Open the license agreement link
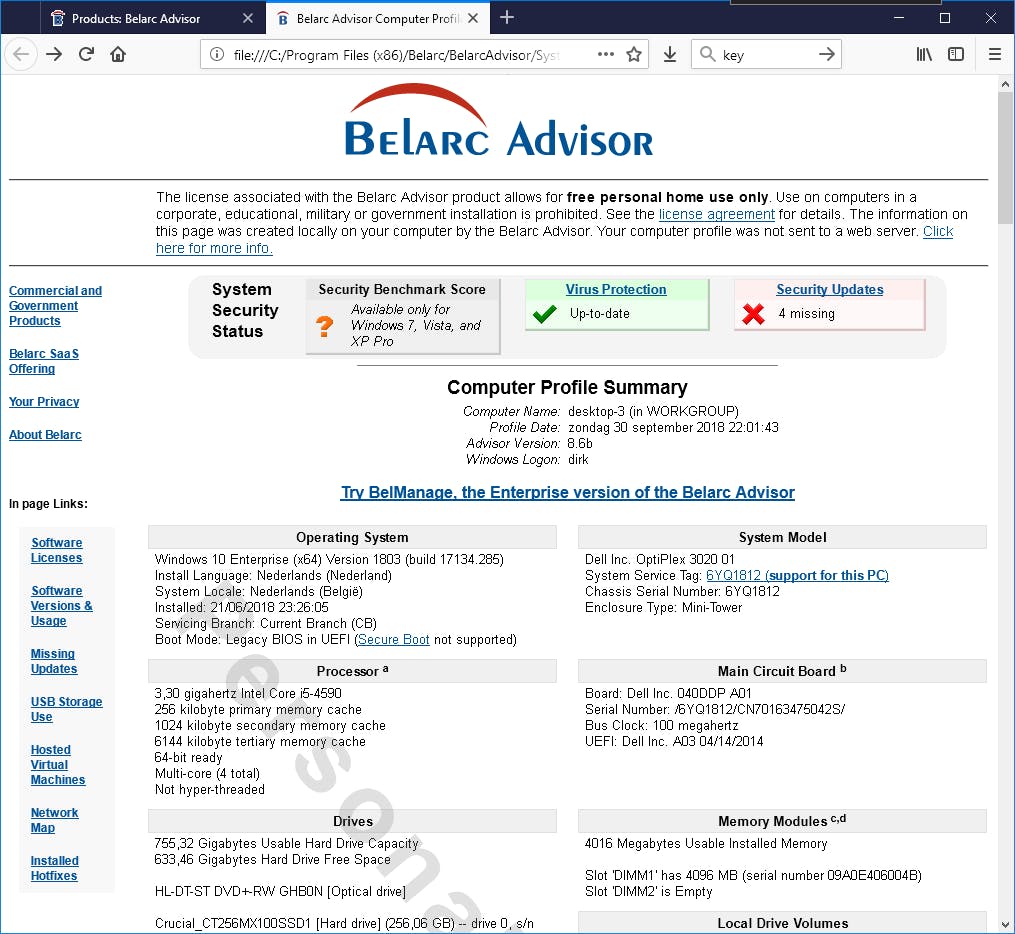The width and height of the screenshot is (1015, 934). pos(717,214)
